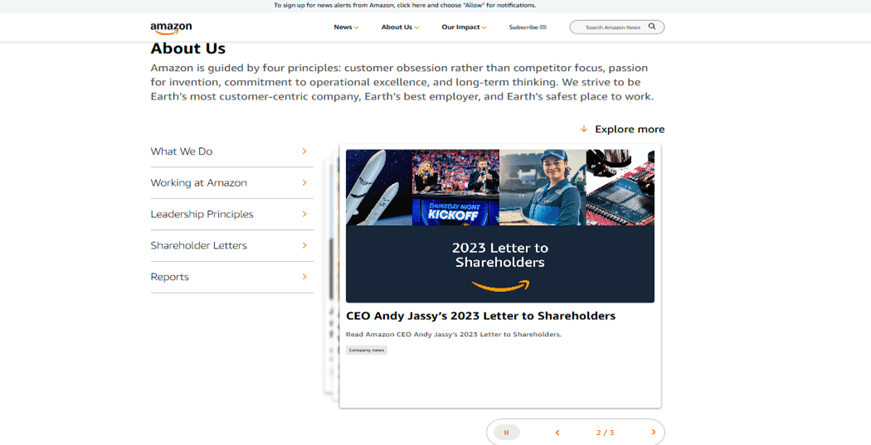Open the 2023 Letter to Shareholders image
The image size is (871, 445).
click(x=500, y=226)
